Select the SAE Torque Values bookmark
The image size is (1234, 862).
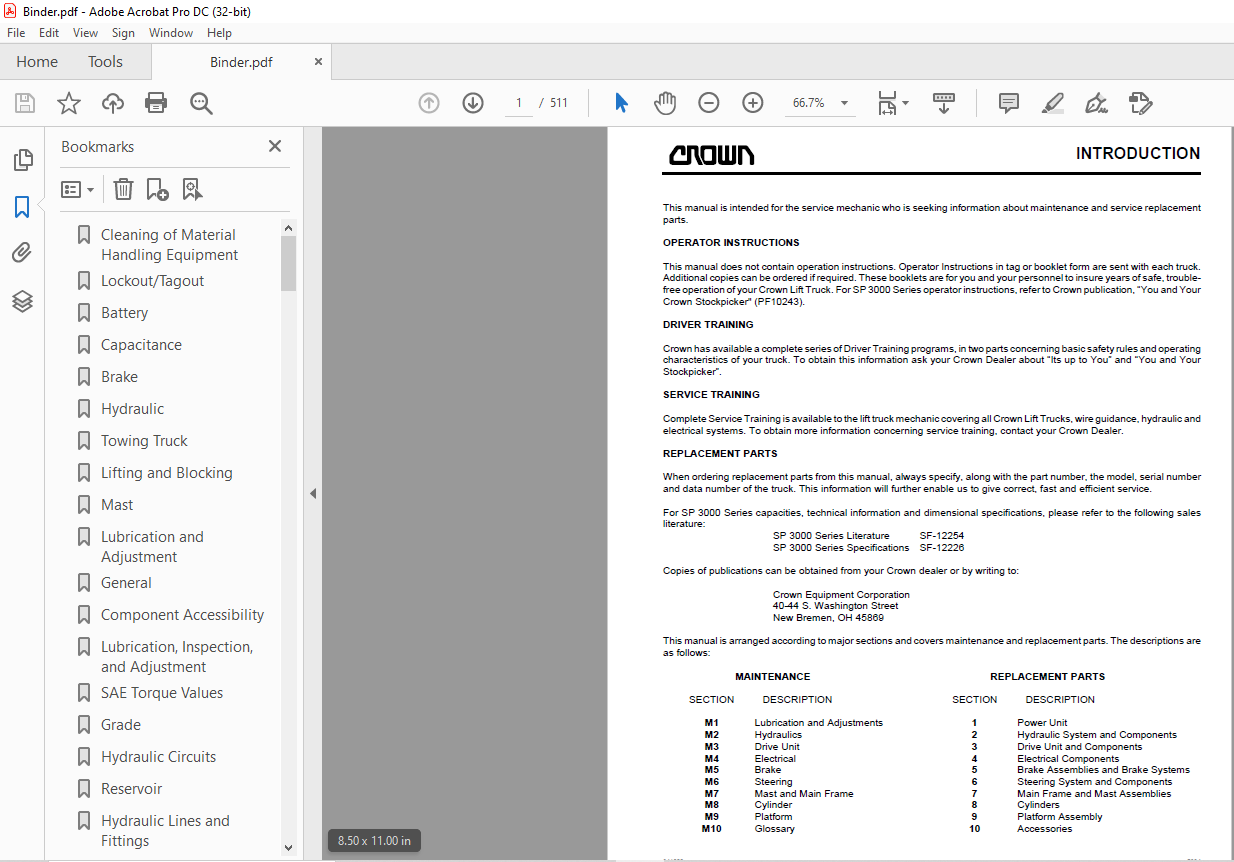pos(162,693)
